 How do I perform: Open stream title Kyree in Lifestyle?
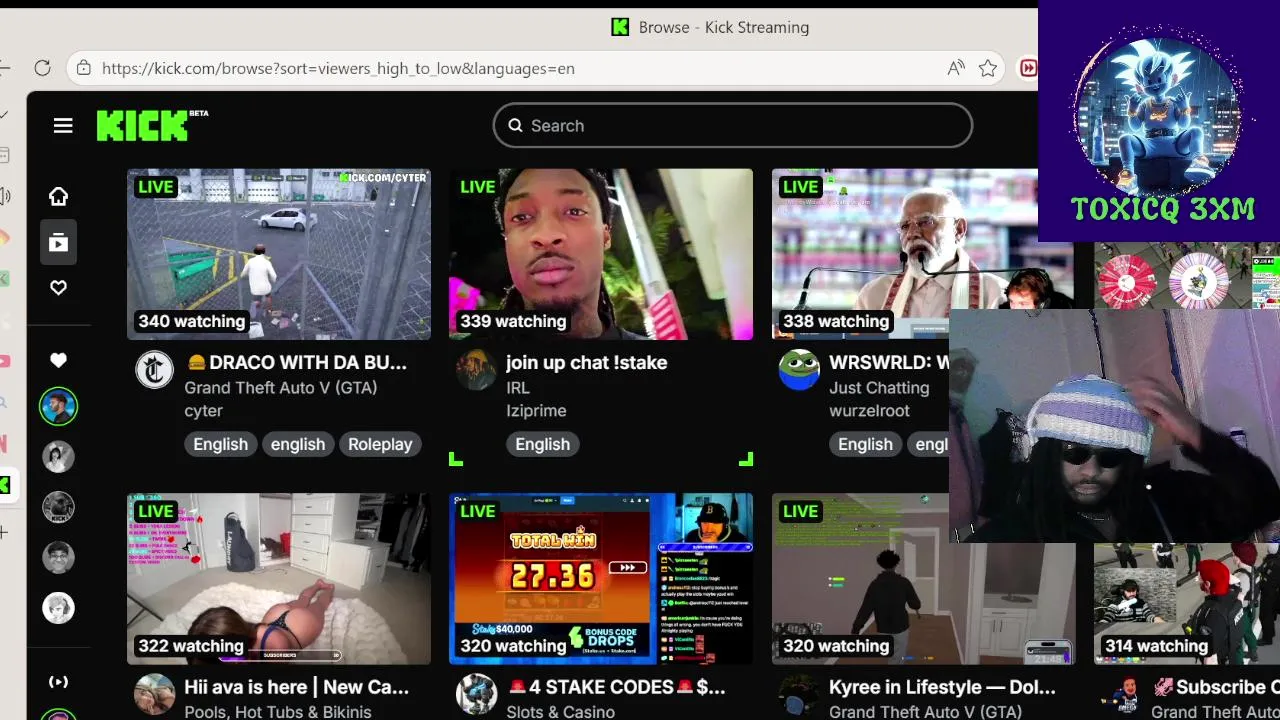tap(942, 687)
